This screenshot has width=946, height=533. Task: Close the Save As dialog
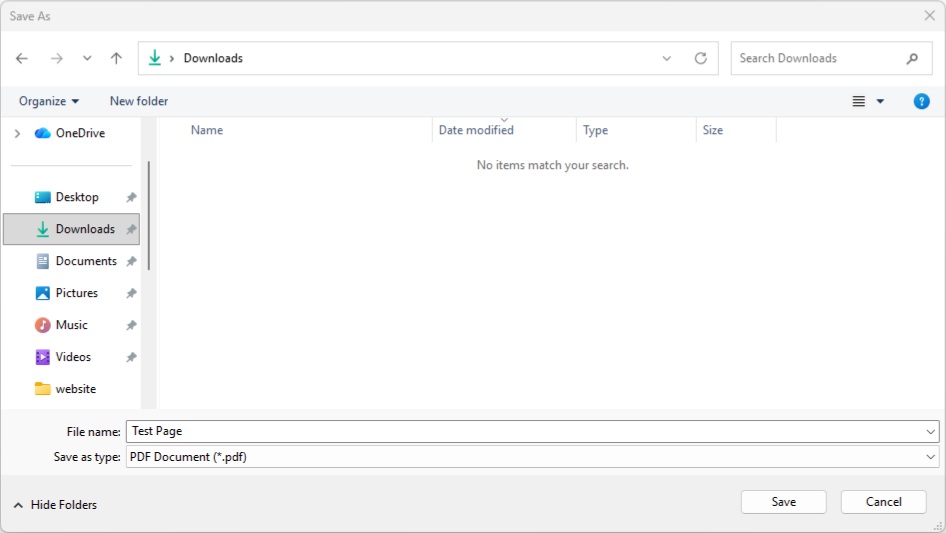(x=930, y=16)
